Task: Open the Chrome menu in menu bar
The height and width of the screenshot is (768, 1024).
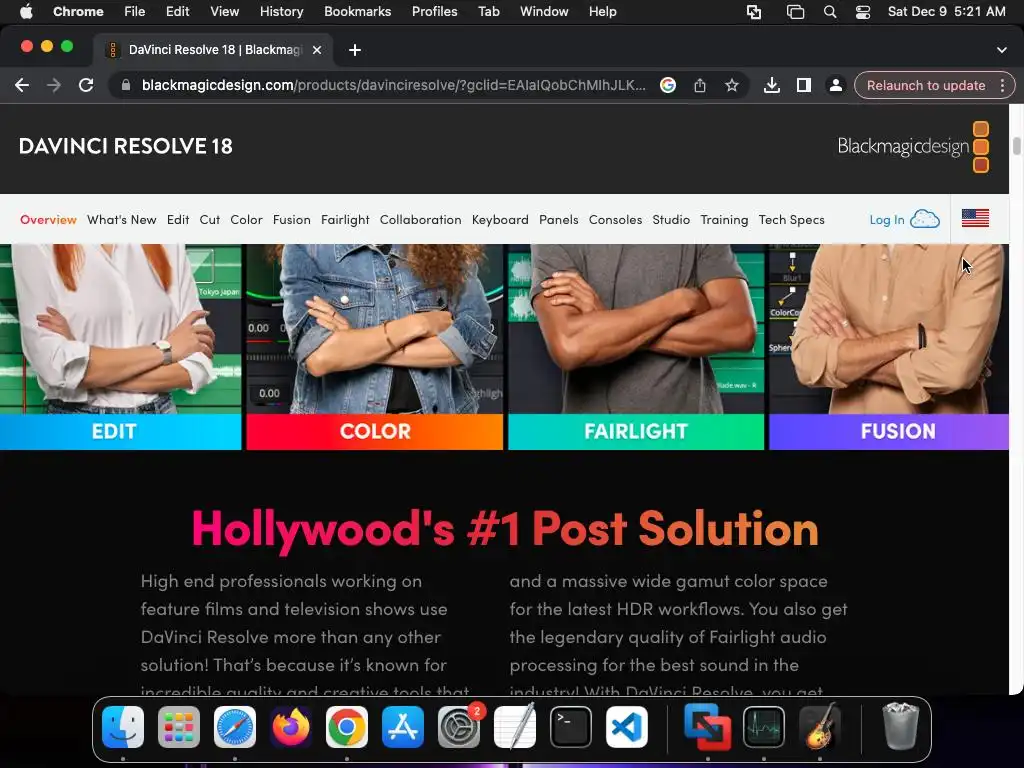Action: tap(78, 12)
